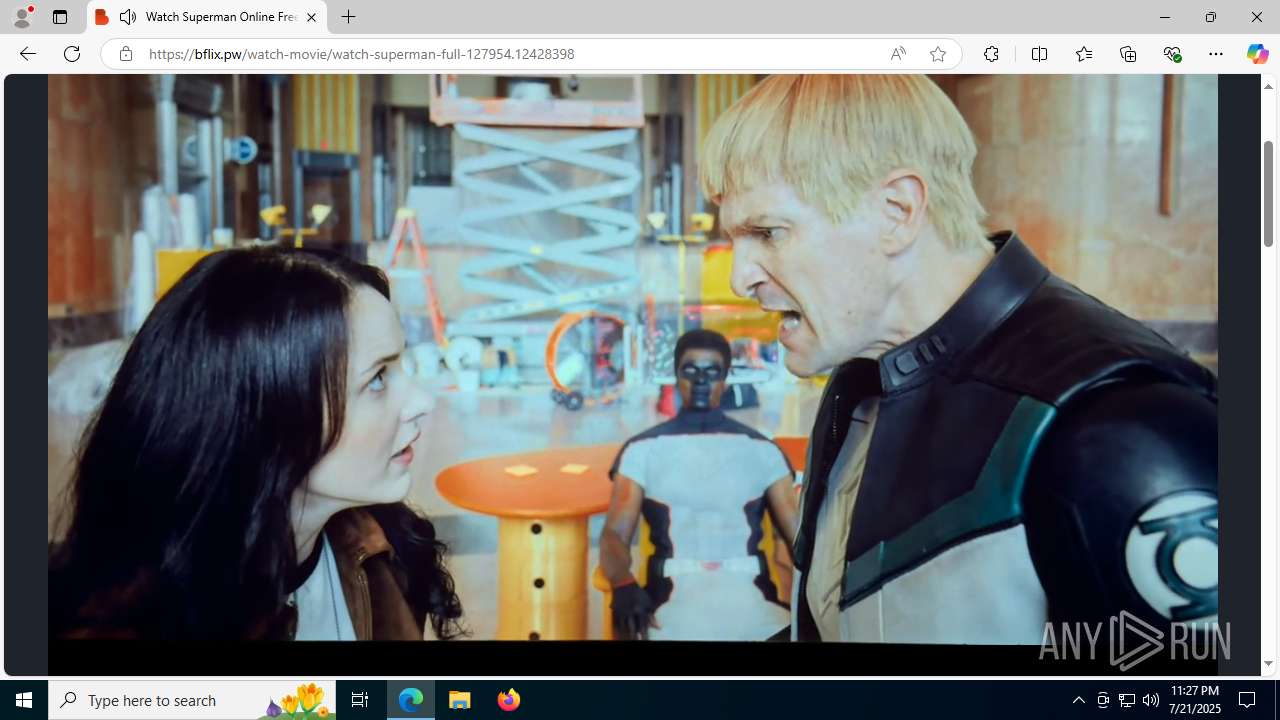Minimize the Edge window
Image resolution: width=1280 pixels, height=720 pixels.
(x=1164, y=17)
